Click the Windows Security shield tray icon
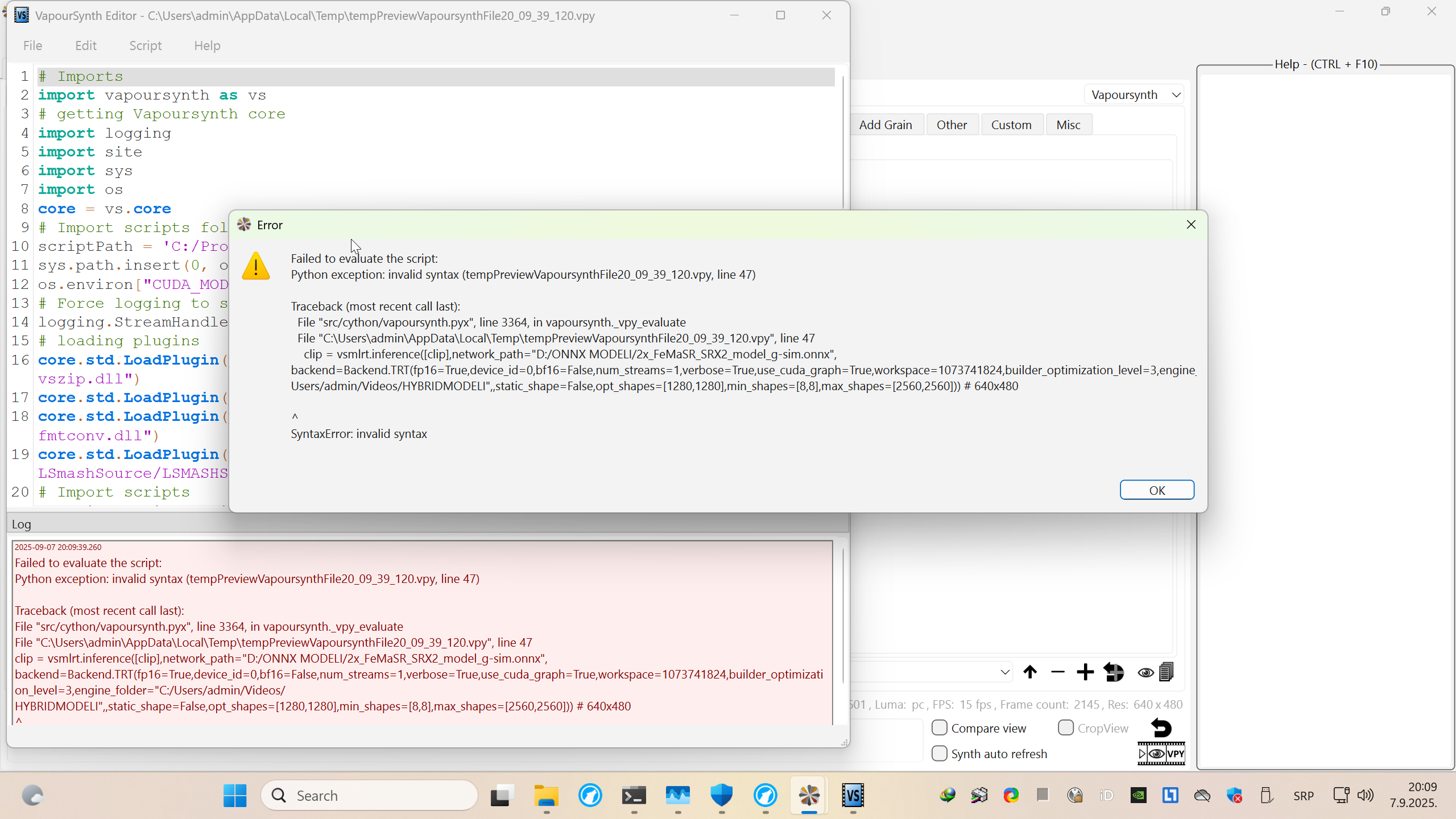Image resolution: width=1456 pixels, height=819 pixels. 1234,795
